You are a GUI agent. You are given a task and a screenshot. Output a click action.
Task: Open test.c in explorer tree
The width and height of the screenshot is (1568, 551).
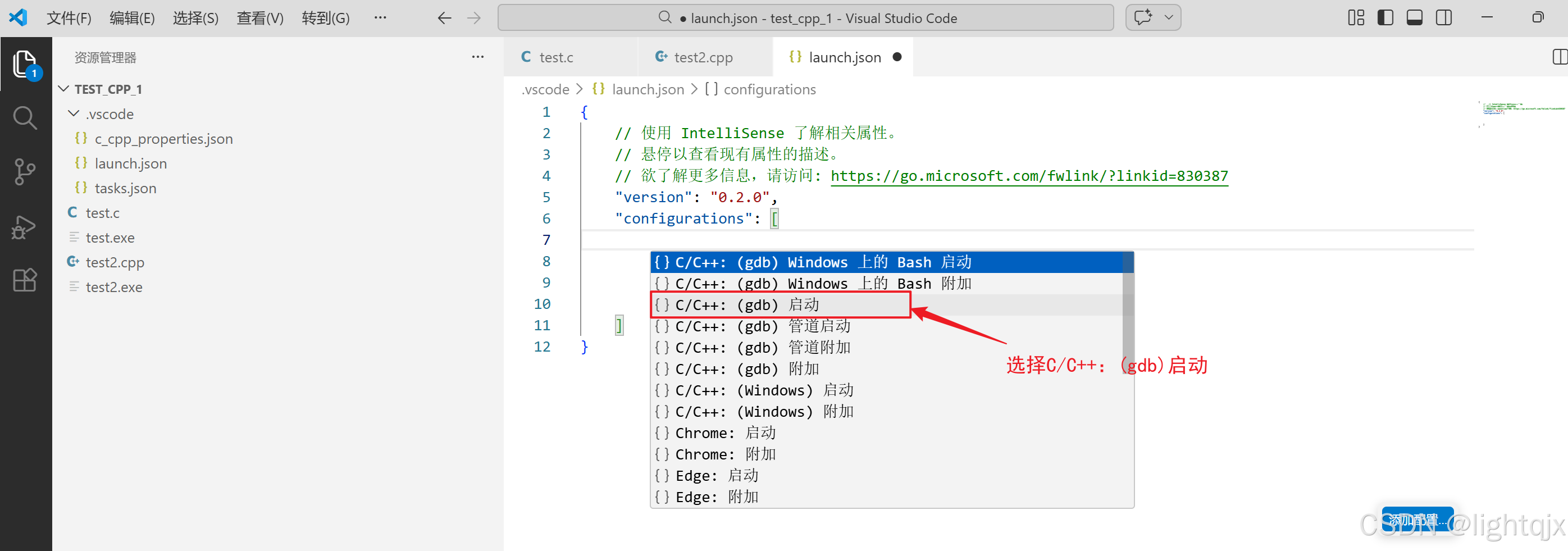tap(102, 213)
